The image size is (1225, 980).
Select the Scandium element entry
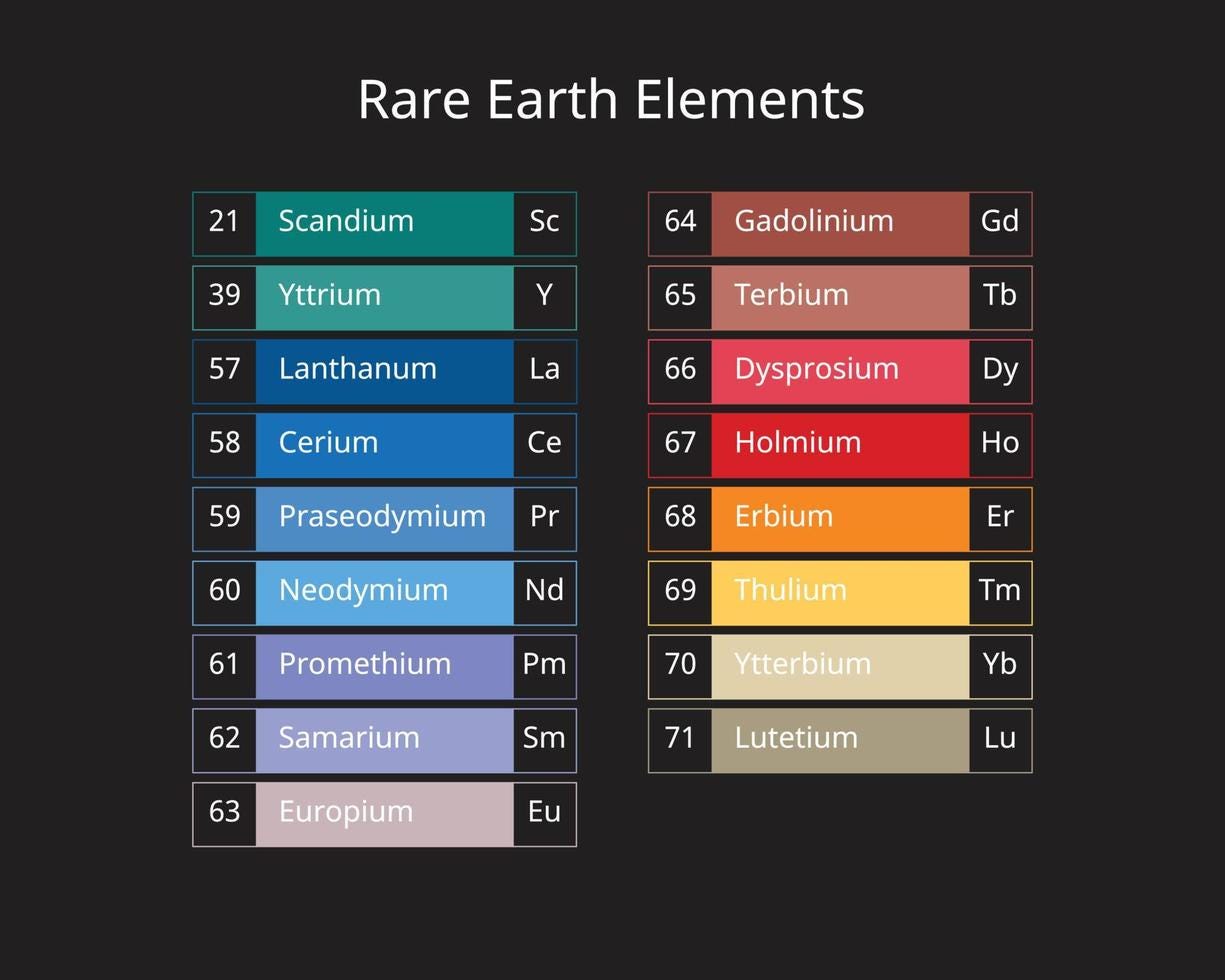[x=384, y=223]
